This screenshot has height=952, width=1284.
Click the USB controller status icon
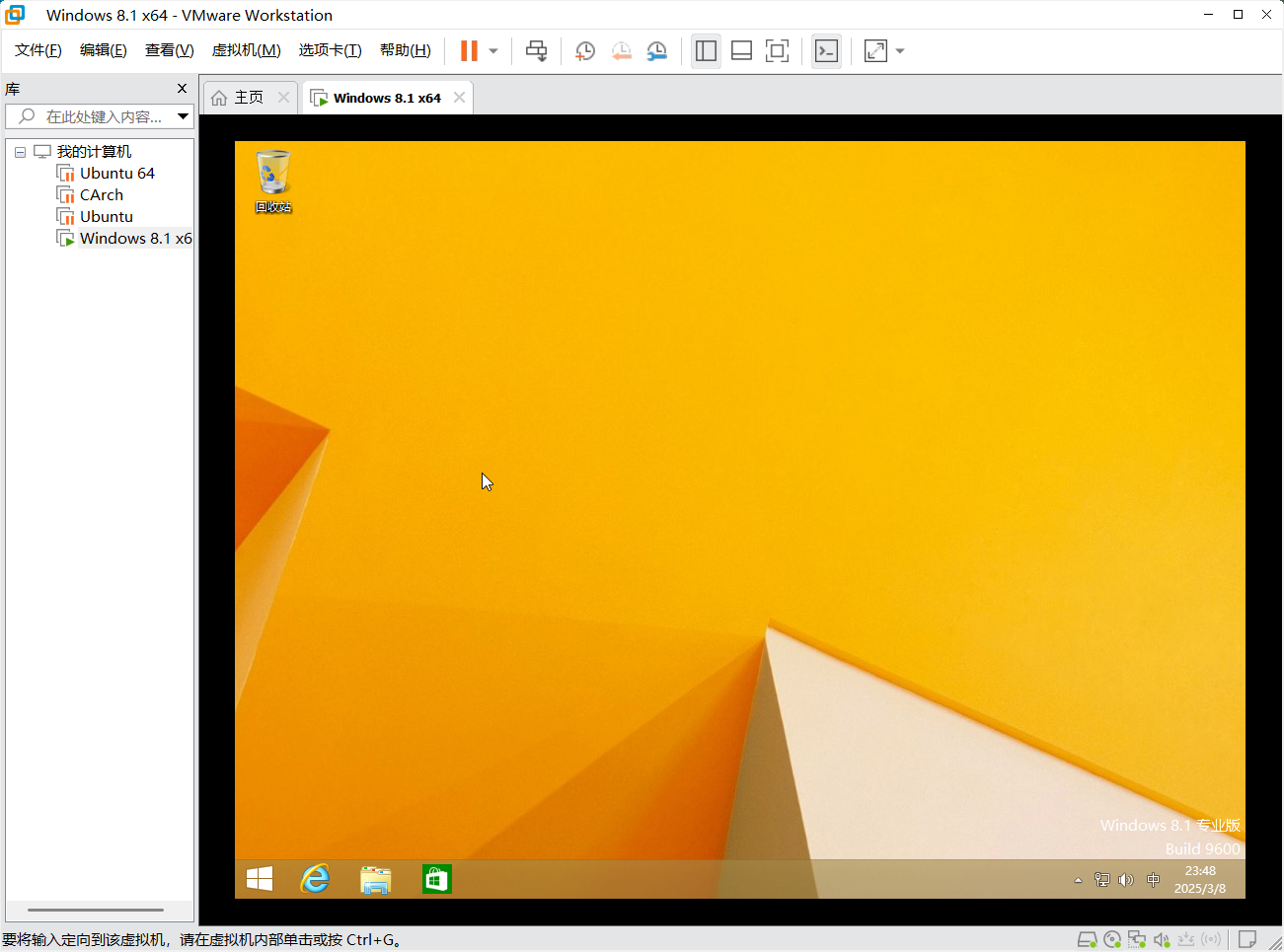point(1186,939)
